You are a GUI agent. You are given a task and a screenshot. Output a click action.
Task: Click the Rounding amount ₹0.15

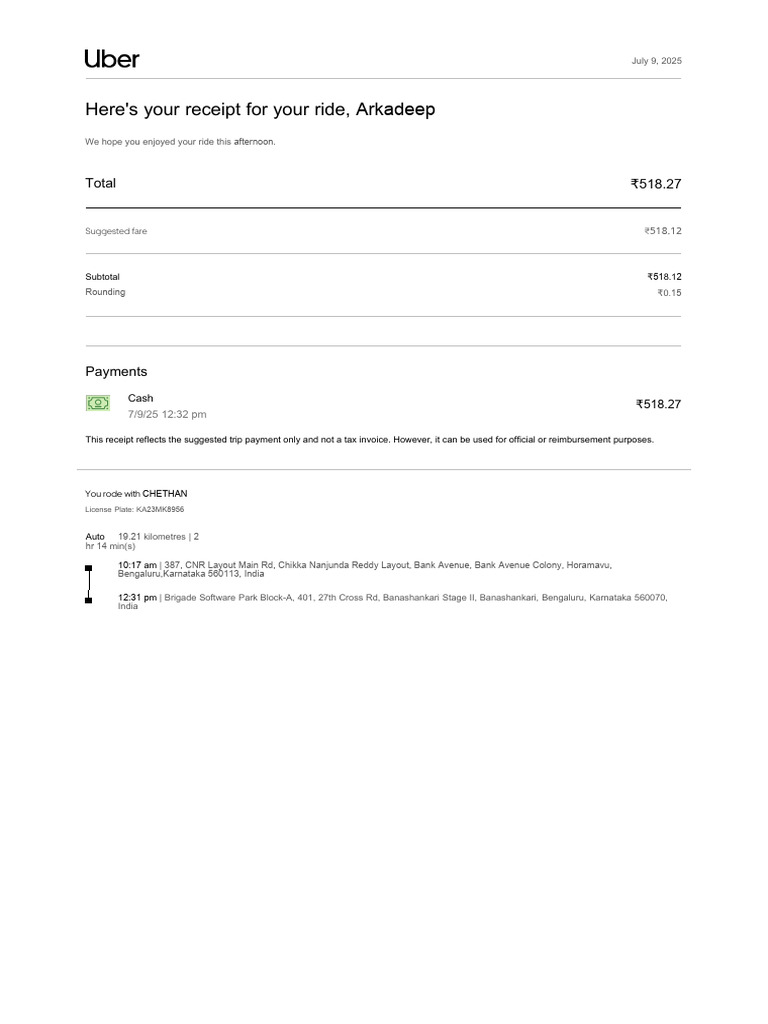click(x=669, y=293)
